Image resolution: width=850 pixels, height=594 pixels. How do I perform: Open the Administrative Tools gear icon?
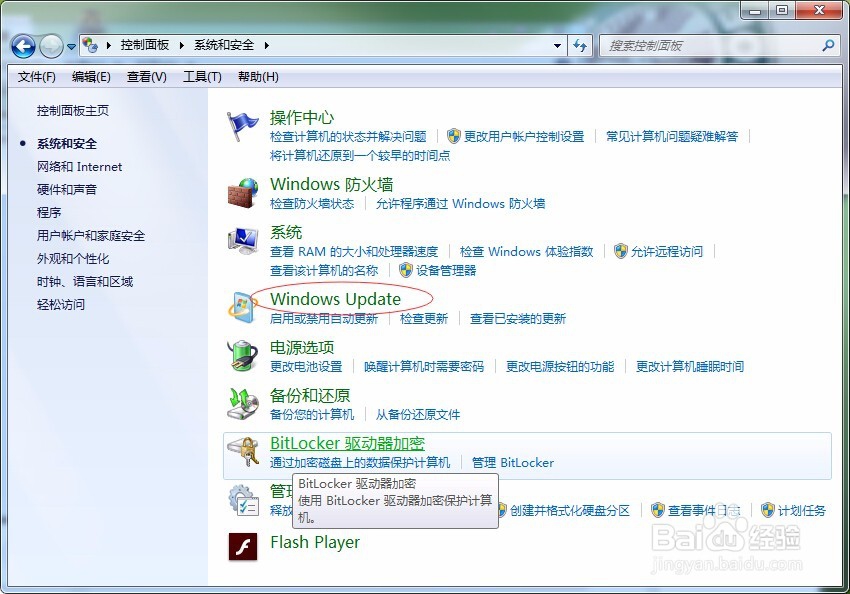coord(243,500)
